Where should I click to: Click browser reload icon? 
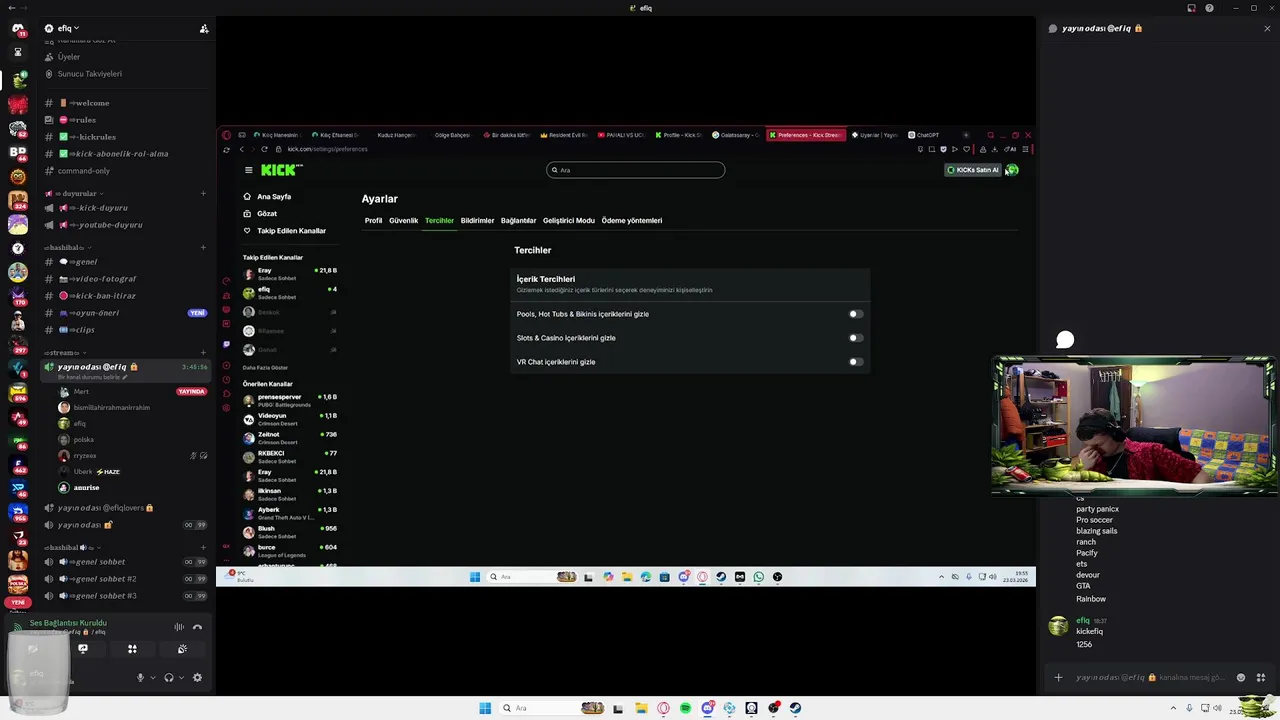click(x=264, y=149)
